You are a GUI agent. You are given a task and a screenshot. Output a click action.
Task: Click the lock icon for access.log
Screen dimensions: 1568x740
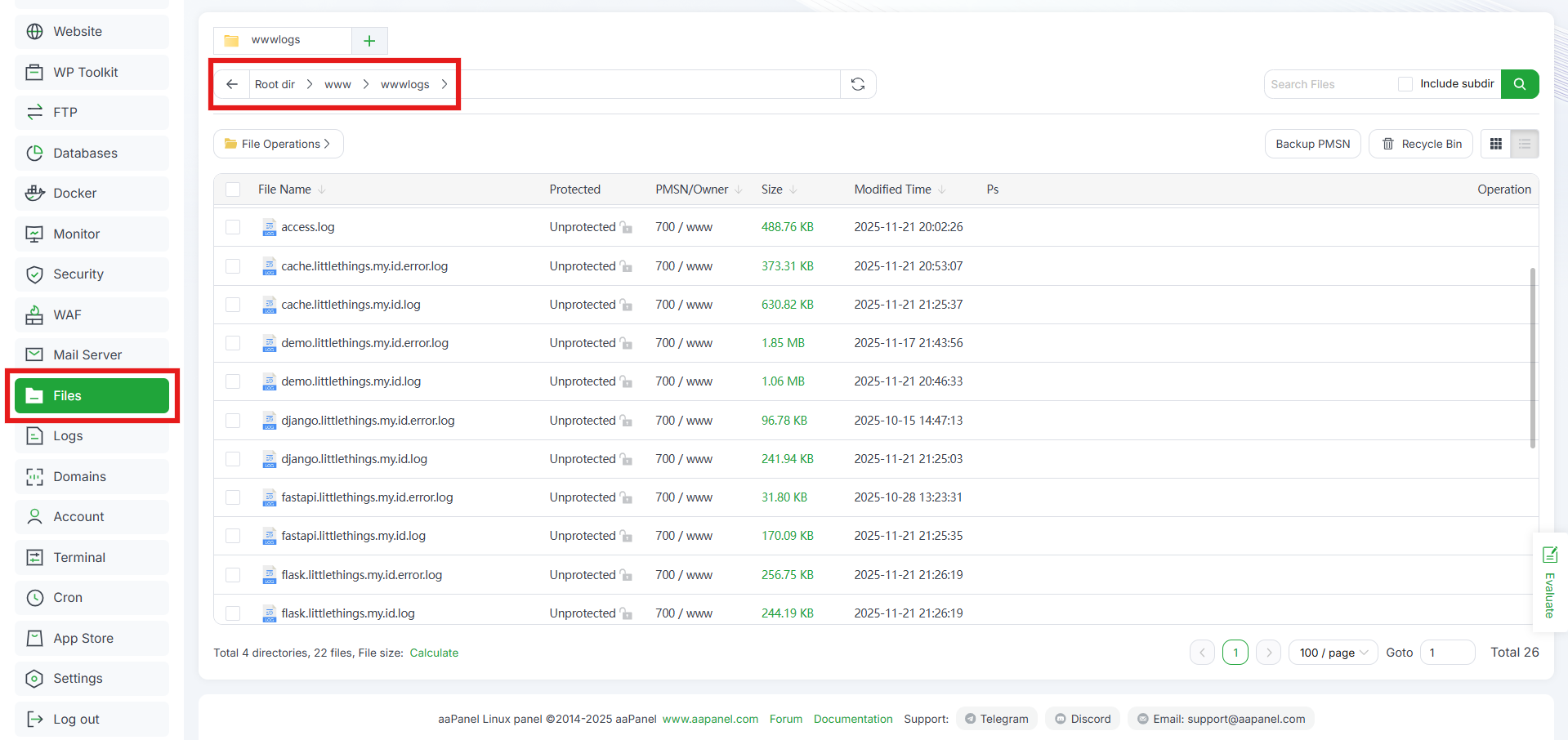[626, 227]
